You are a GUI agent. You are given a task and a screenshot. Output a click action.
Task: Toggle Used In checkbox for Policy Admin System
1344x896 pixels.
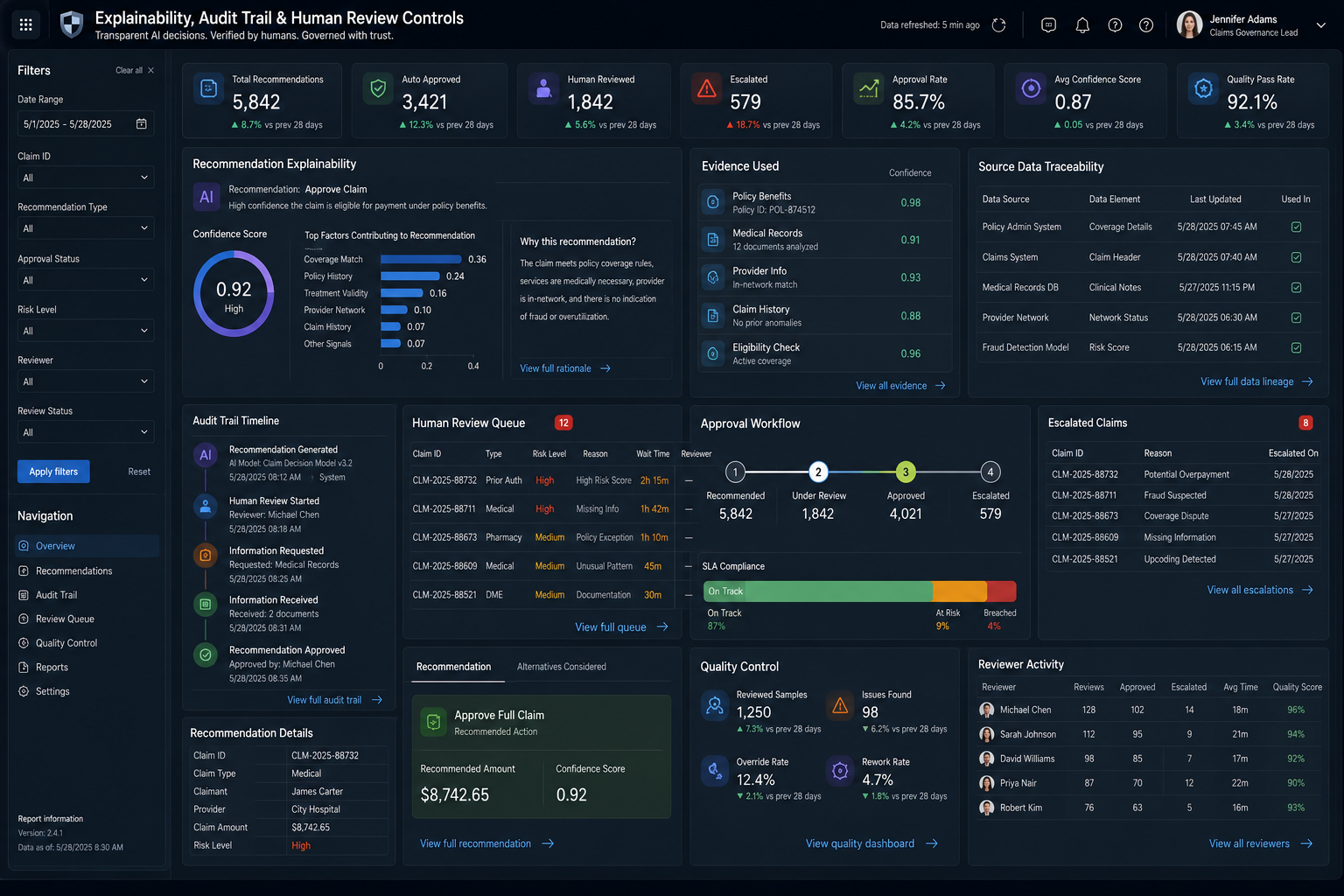(1296, 227)
